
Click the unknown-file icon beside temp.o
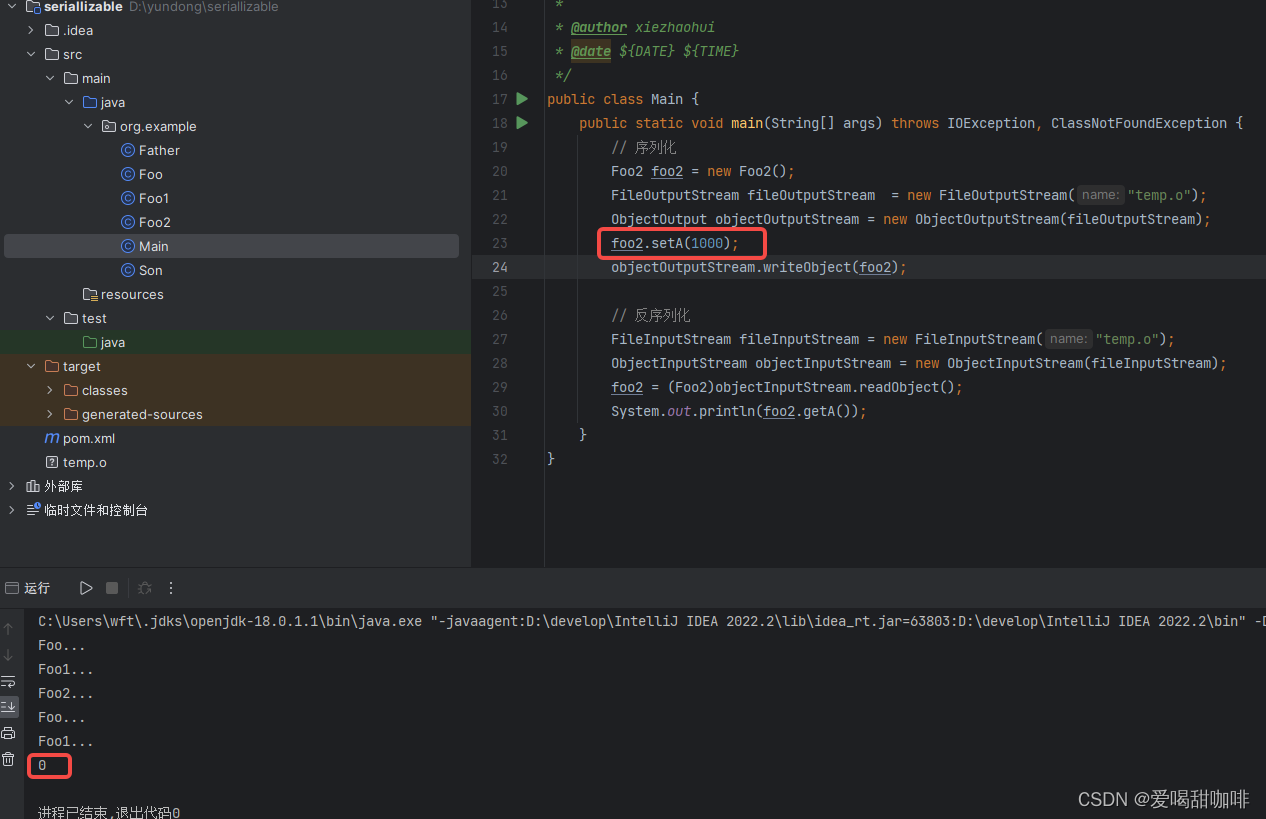tap(52, 462)
